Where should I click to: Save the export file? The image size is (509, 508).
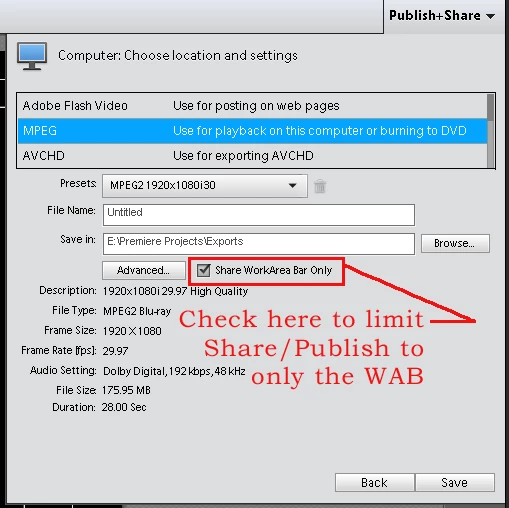tap(455, 482)
